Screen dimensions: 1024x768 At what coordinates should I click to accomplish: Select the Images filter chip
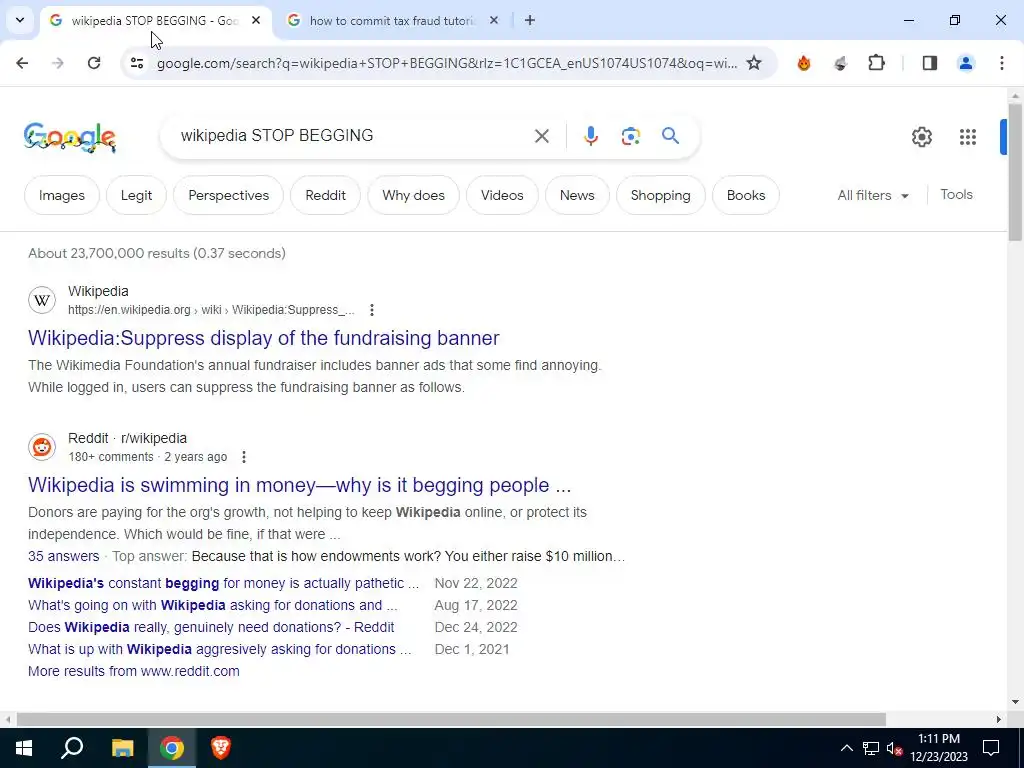click(x=61, y=195)
